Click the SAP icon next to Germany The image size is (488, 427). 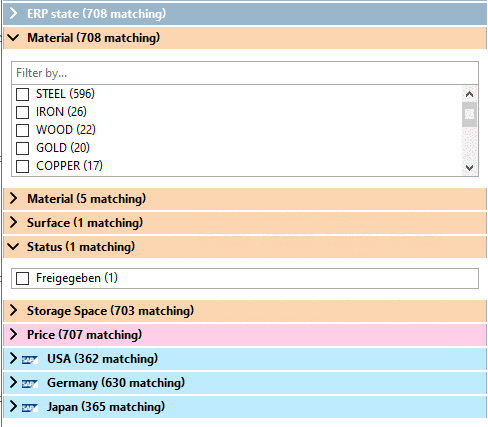click(30, 384)
